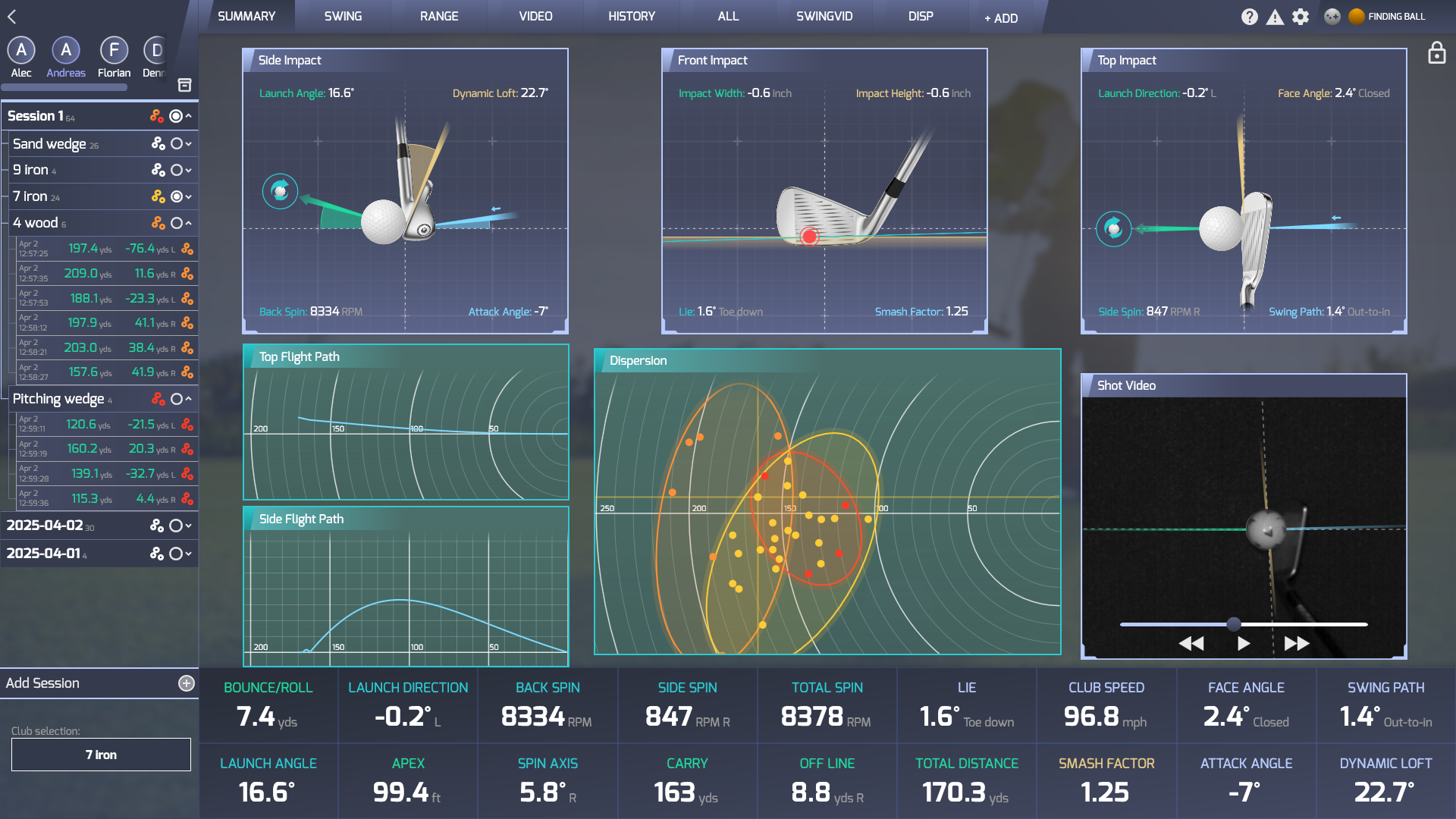
Task: Click the back arrow in the sidebar header
Action: tap(12, 16)
